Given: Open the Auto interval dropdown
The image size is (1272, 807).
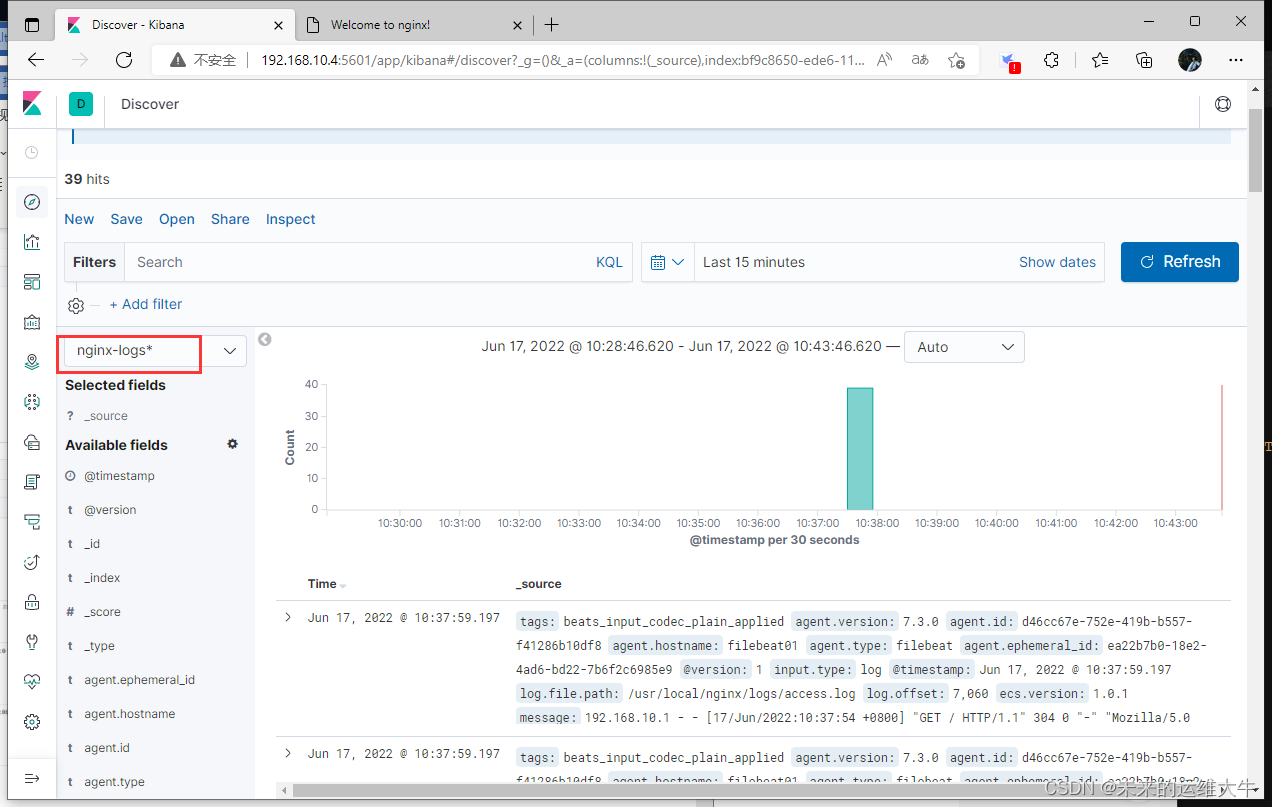Looking at the screenshot, I should click(964, 347).
